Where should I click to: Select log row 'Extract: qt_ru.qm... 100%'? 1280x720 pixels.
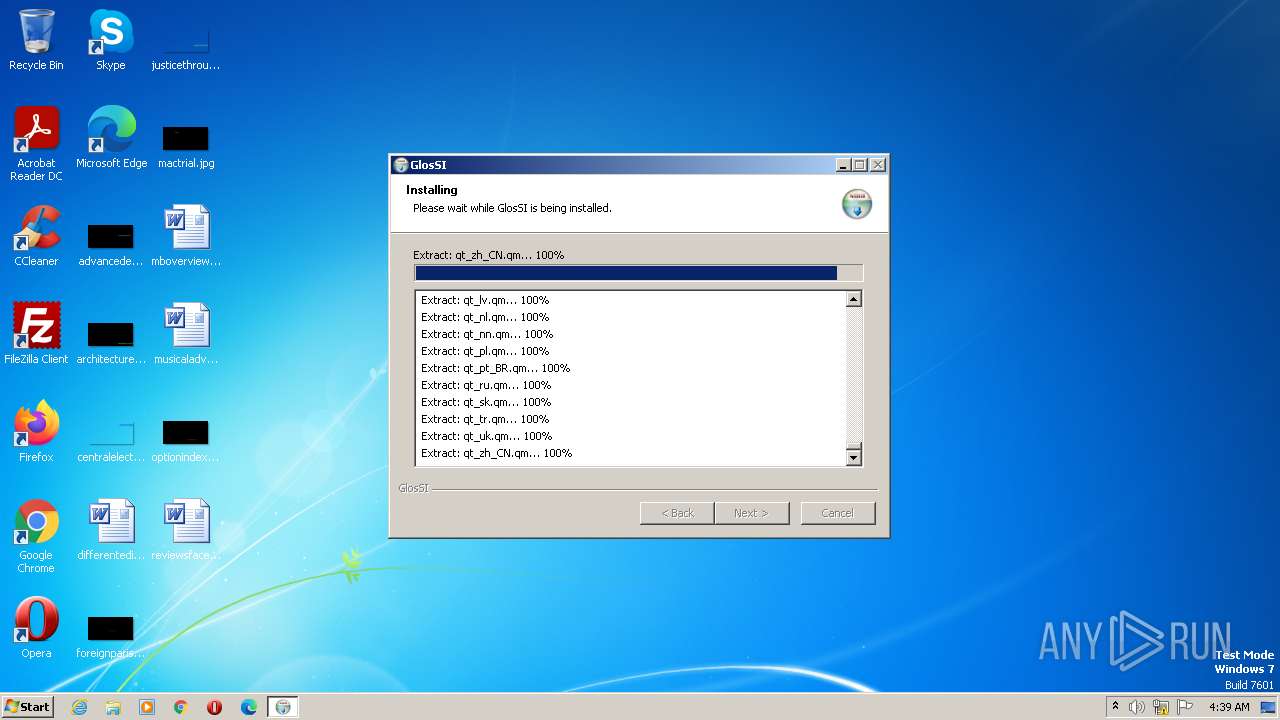tap(486, 385)
